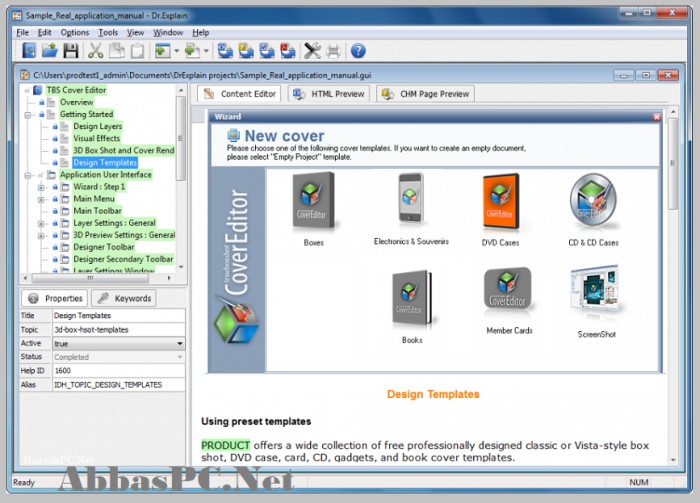The height and width of the screenshot is (503, 700).
Task: Collapse the Getting Started tree node
Action: tap(28, 115)
